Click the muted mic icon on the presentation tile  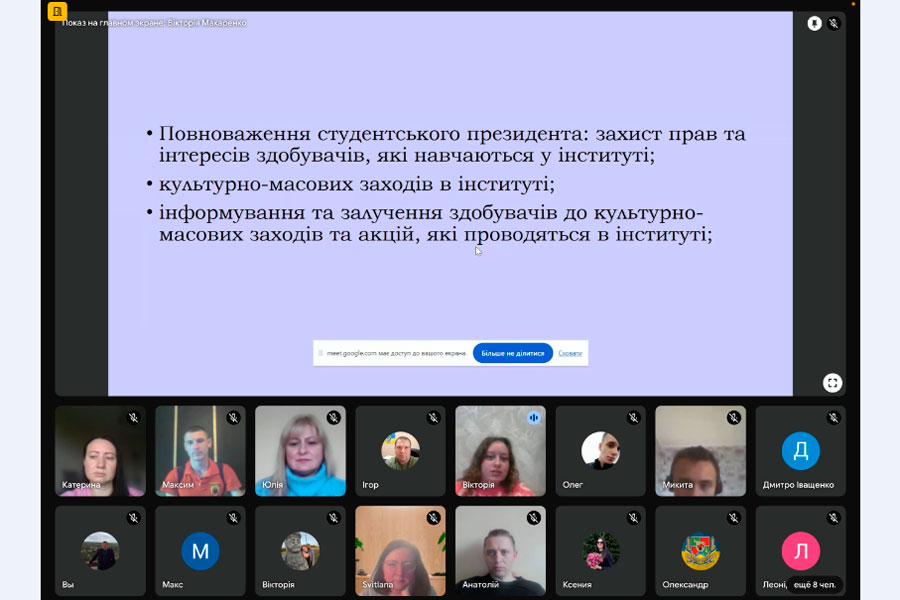coord(833,24)
